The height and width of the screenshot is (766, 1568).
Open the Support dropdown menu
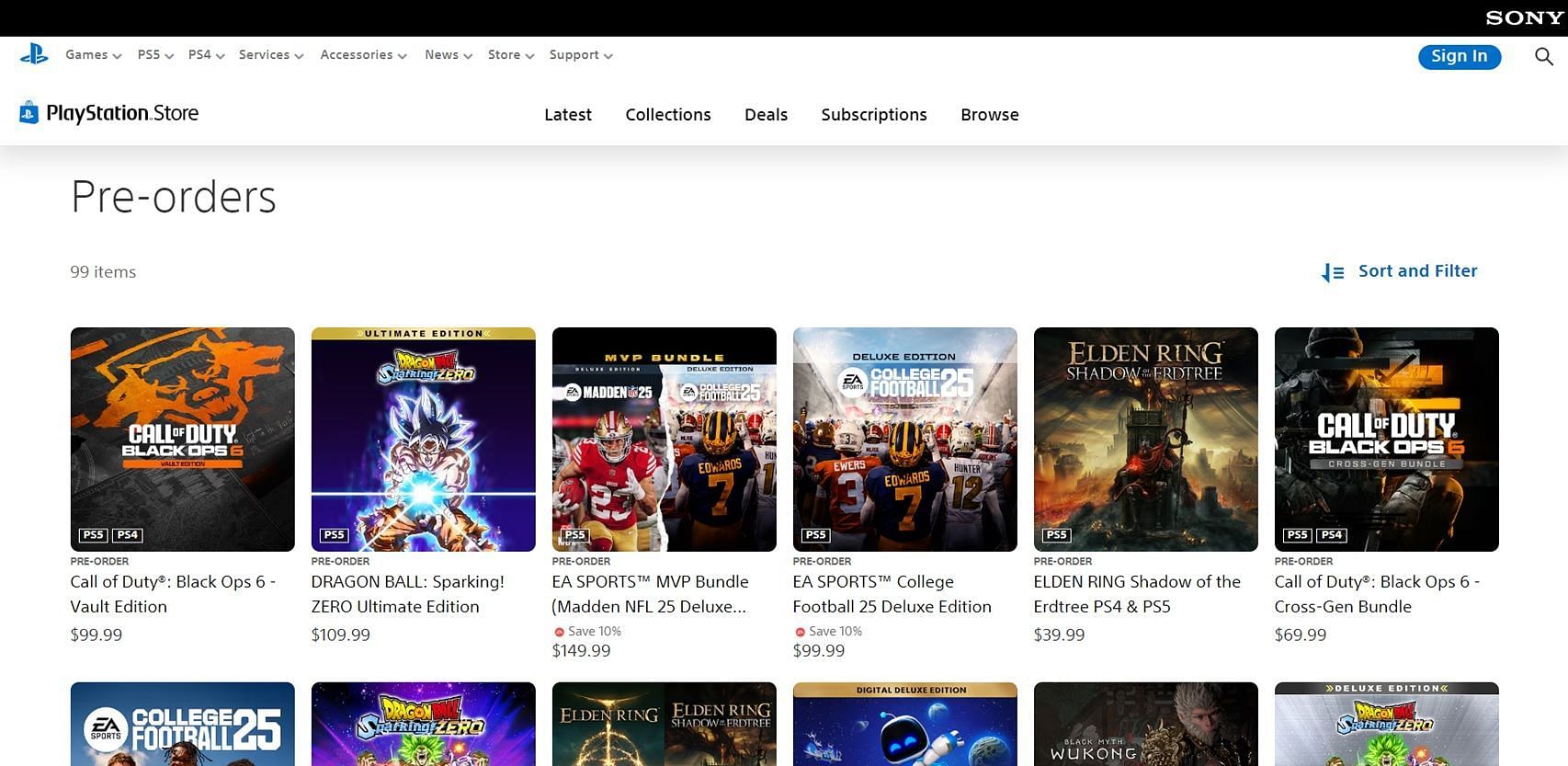click(x=580, y=55)
